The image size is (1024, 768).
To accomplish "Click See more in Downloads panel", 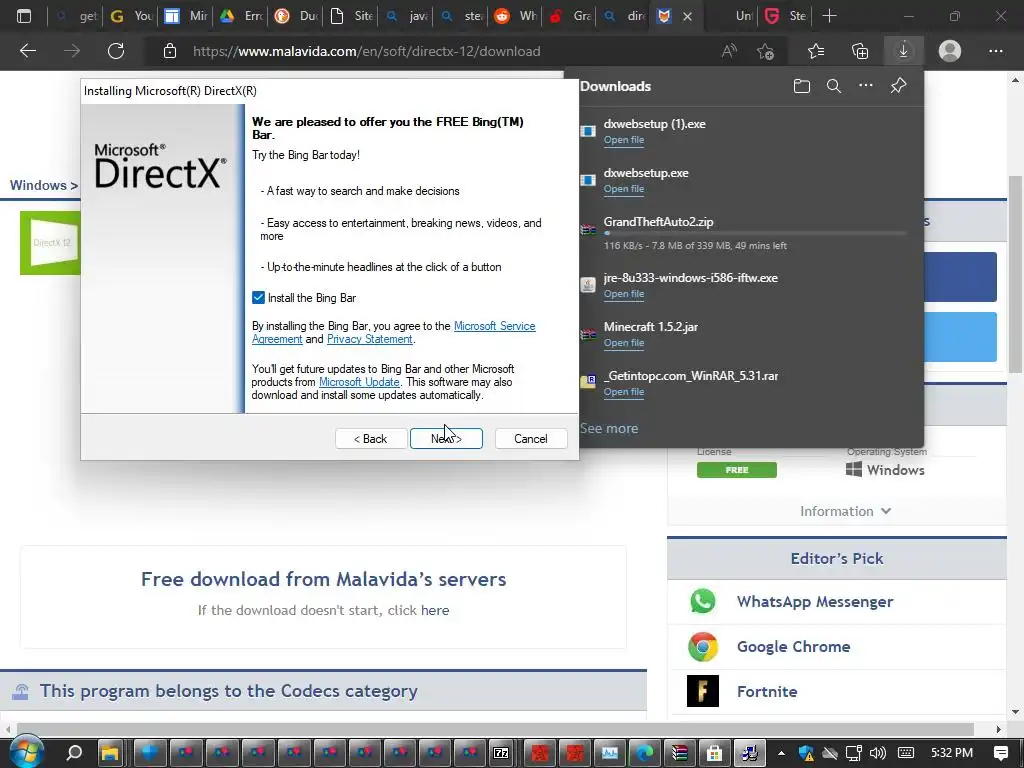I will tap(609, 428).
